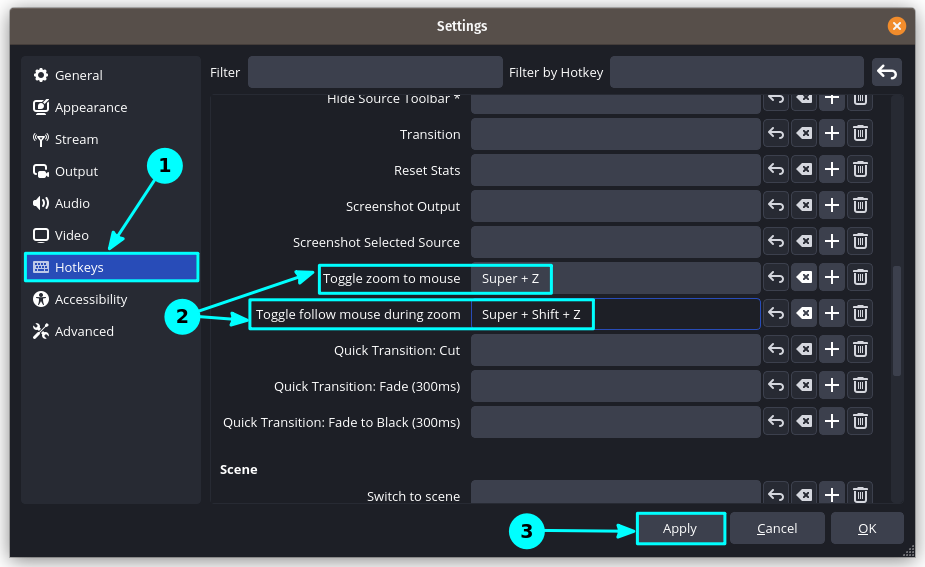Revert Quick Transition: Fade to Black hotkey
This screenshot has height=567, width=925.
[776, 422]
